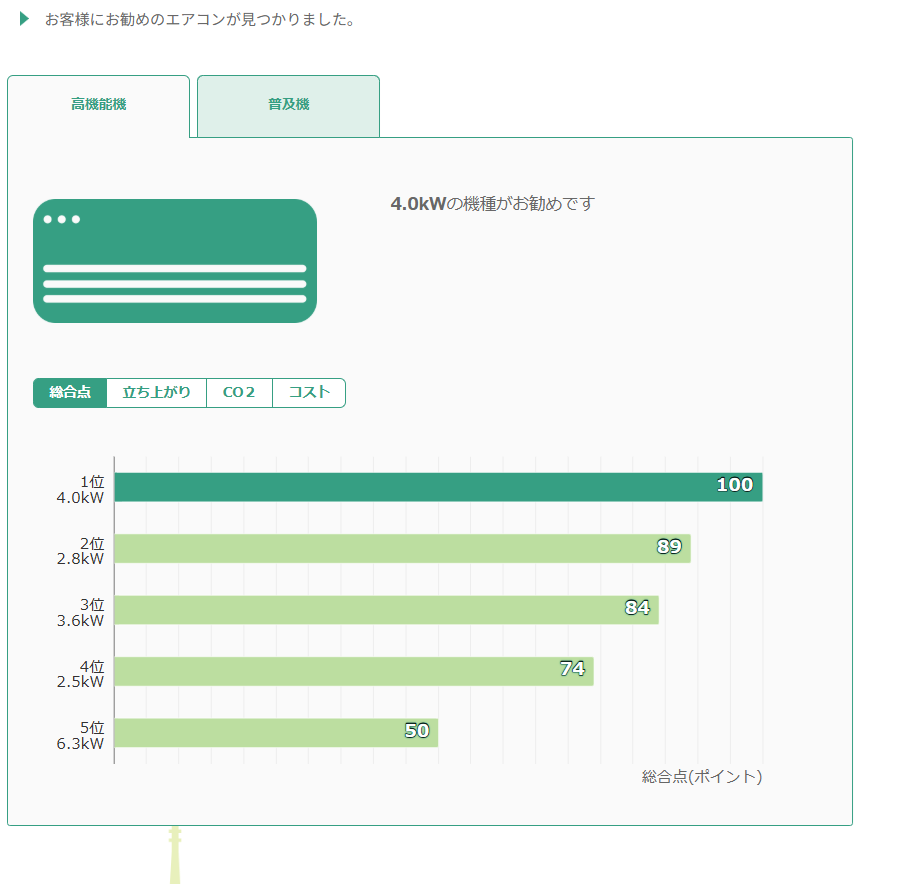913x884 pixels.
Task: Click the '2位 2.8kW' axis label
Action: [80, 551]
